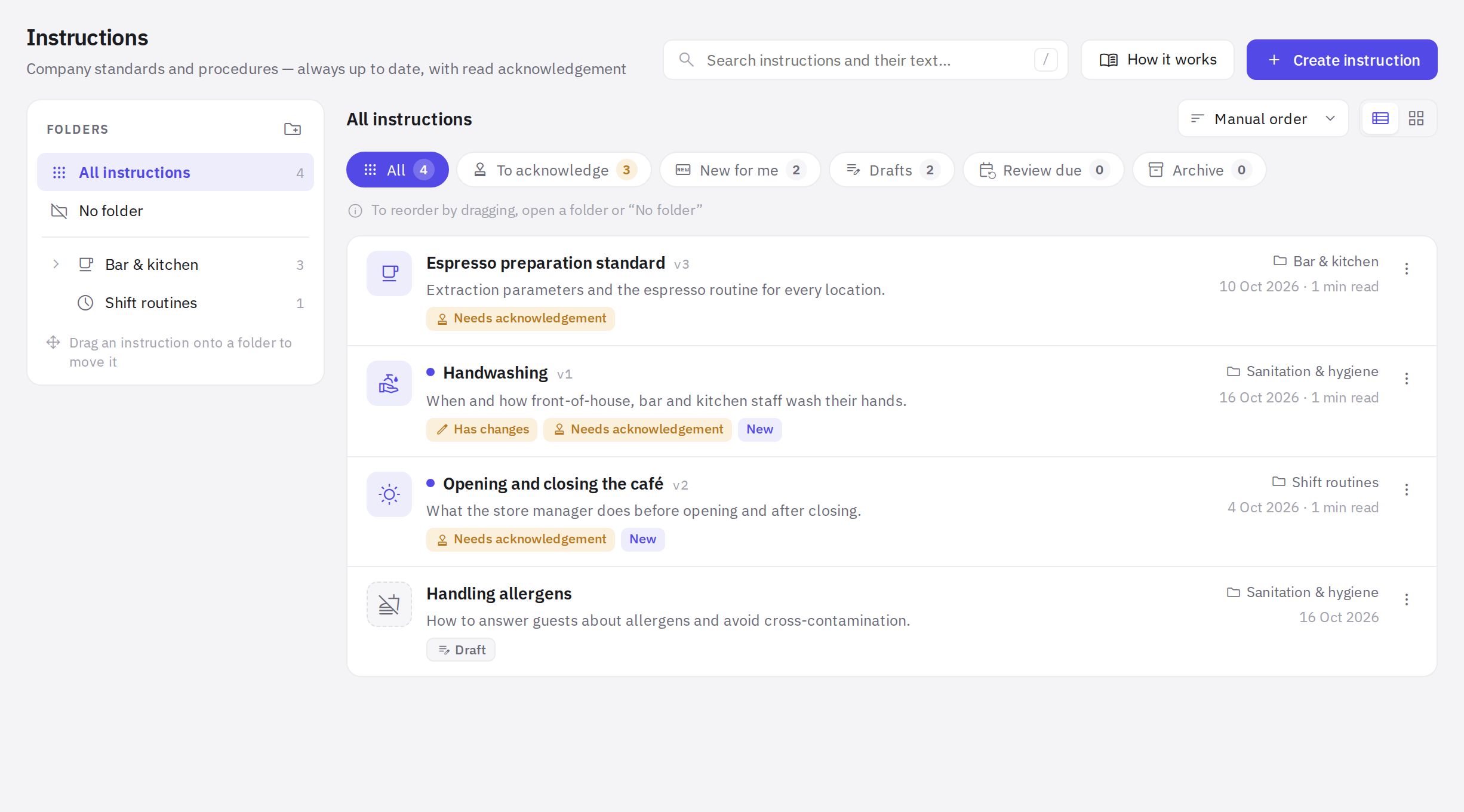Click the Has changes badge on Handwashing
This screenshot has height=812, width=1464.
pos(482,429)
